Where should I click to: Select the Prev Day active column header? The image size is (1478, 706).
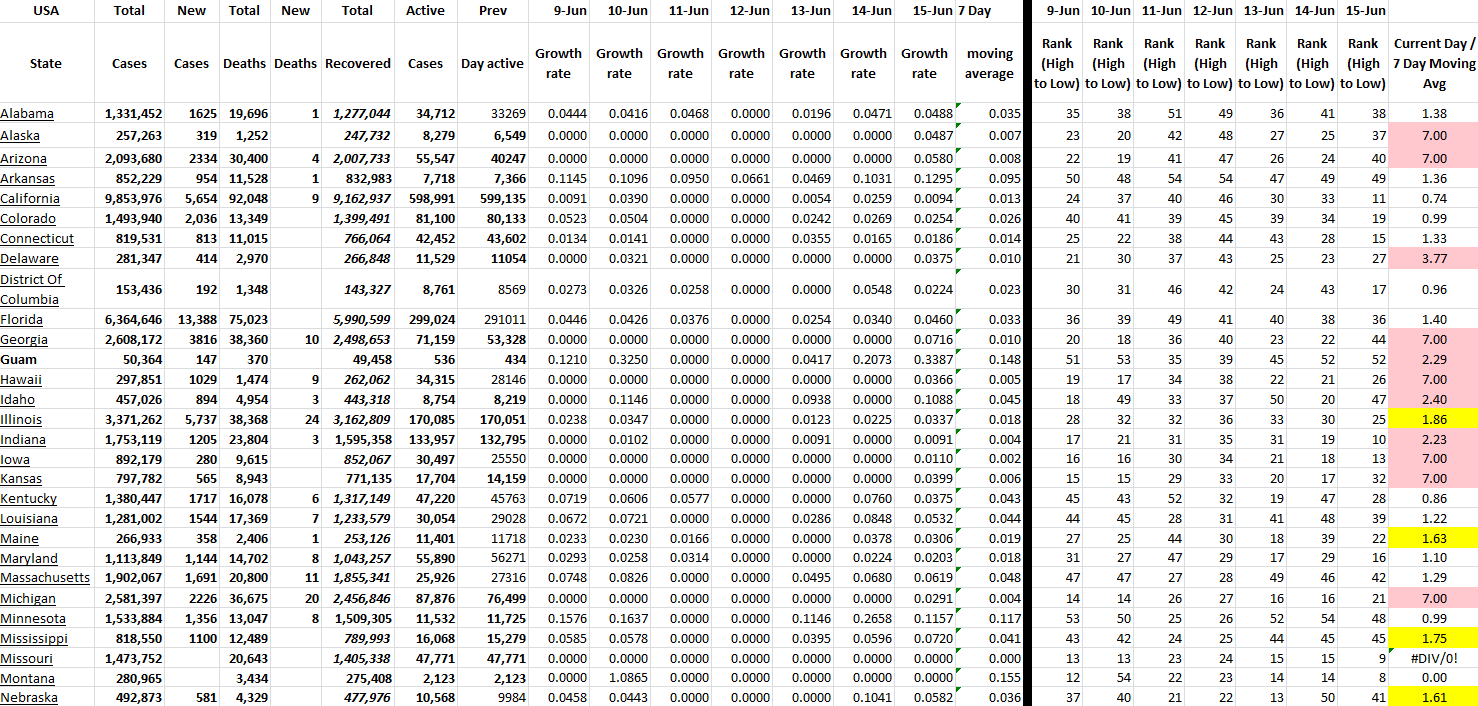pos(492,63)
